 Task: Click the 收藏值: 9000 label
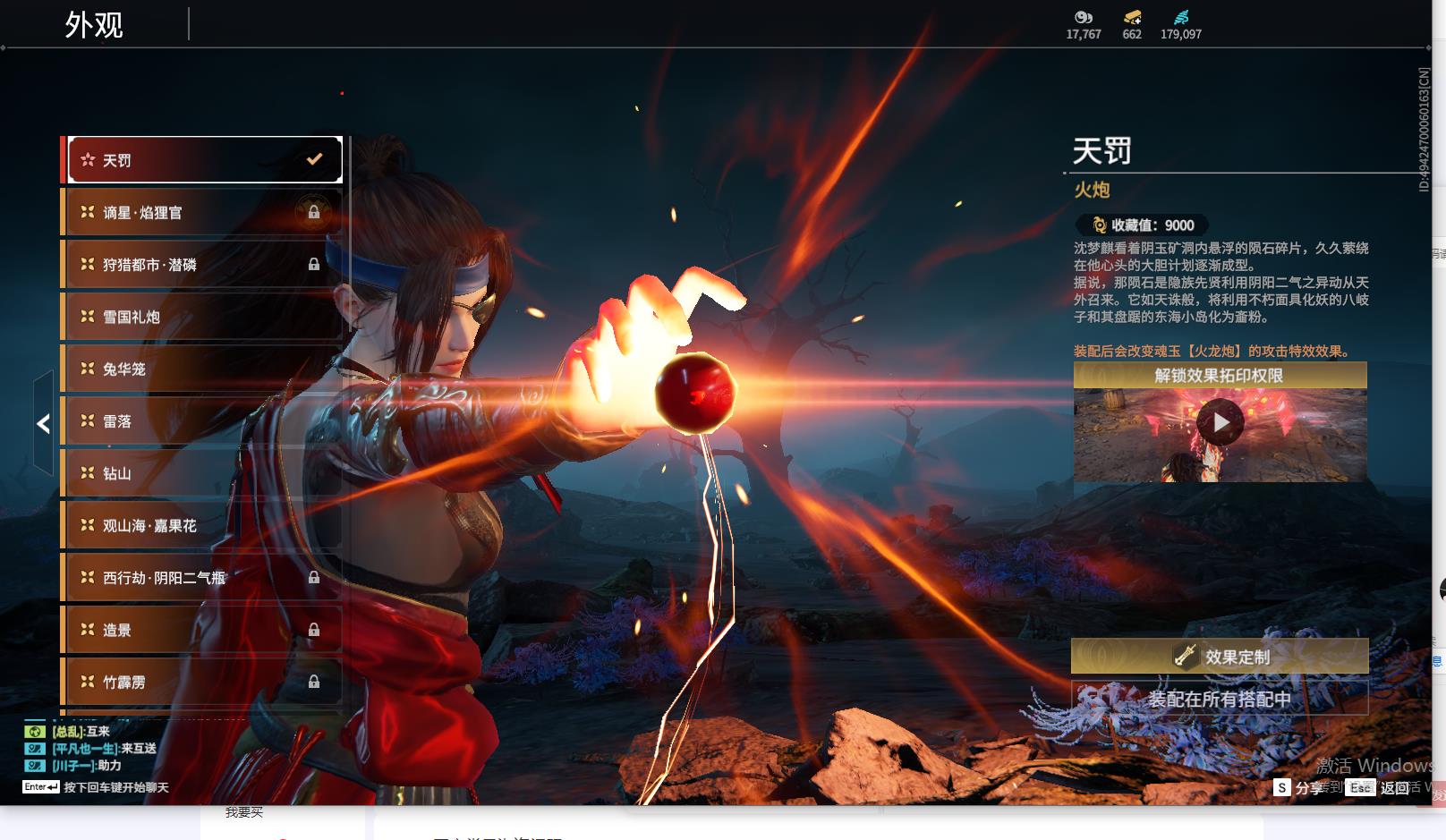coord(1153,225)
